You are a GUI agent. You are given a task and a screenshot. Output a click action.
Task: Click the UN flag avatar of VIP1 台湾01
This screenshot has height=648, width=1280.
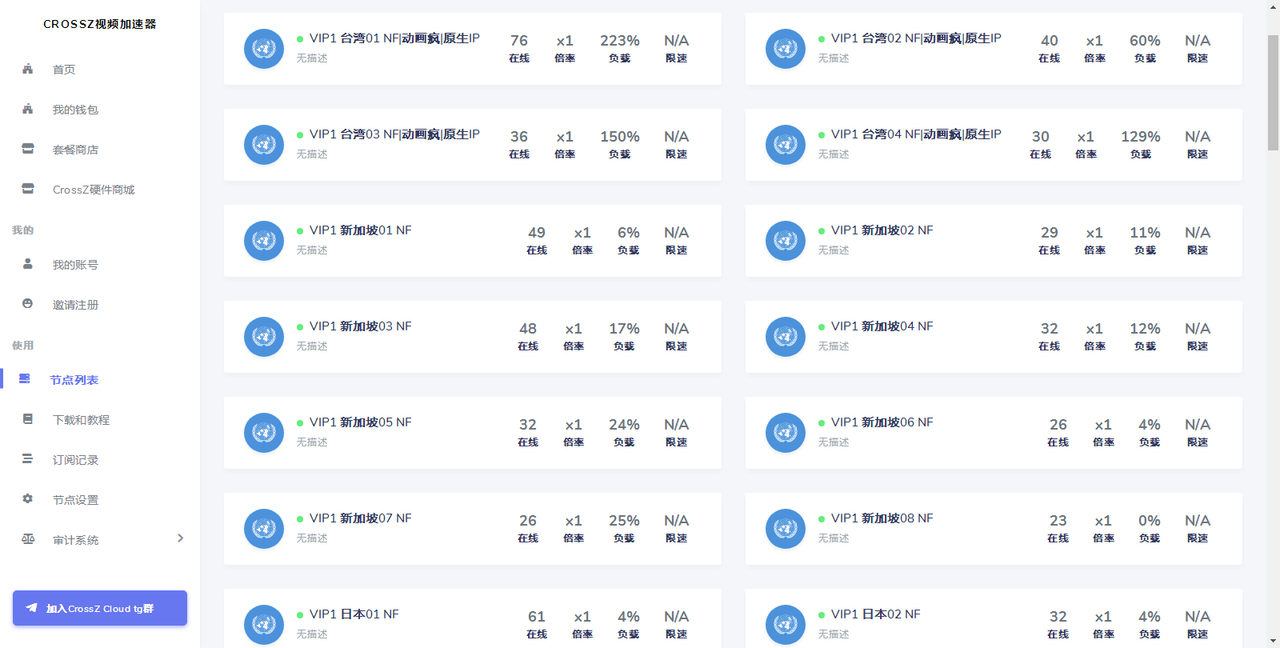point(264,49)
